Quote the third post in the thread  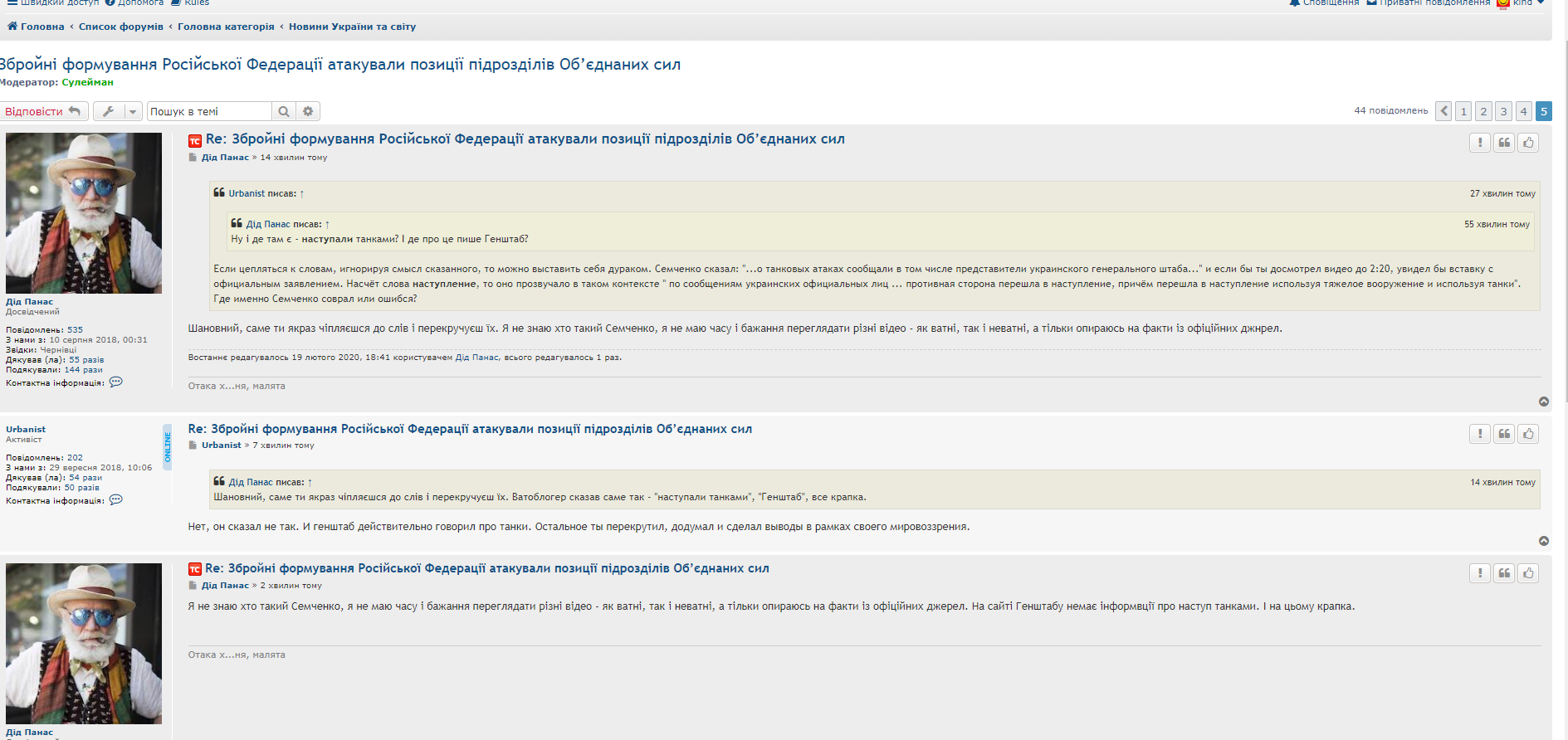coord(1504,573)
